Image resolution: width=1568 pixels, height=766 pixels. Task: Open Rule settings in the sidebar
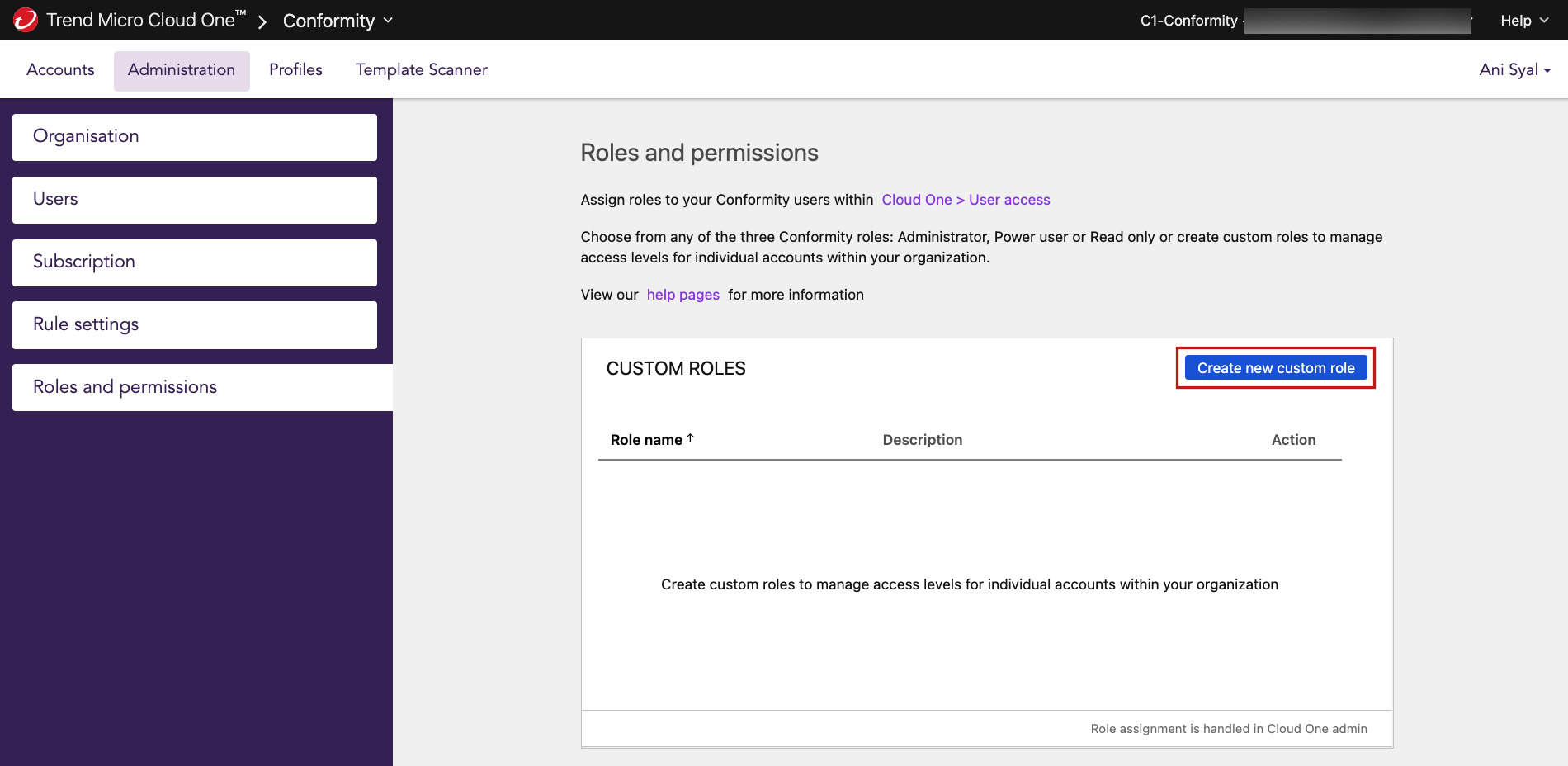[195, 325]
